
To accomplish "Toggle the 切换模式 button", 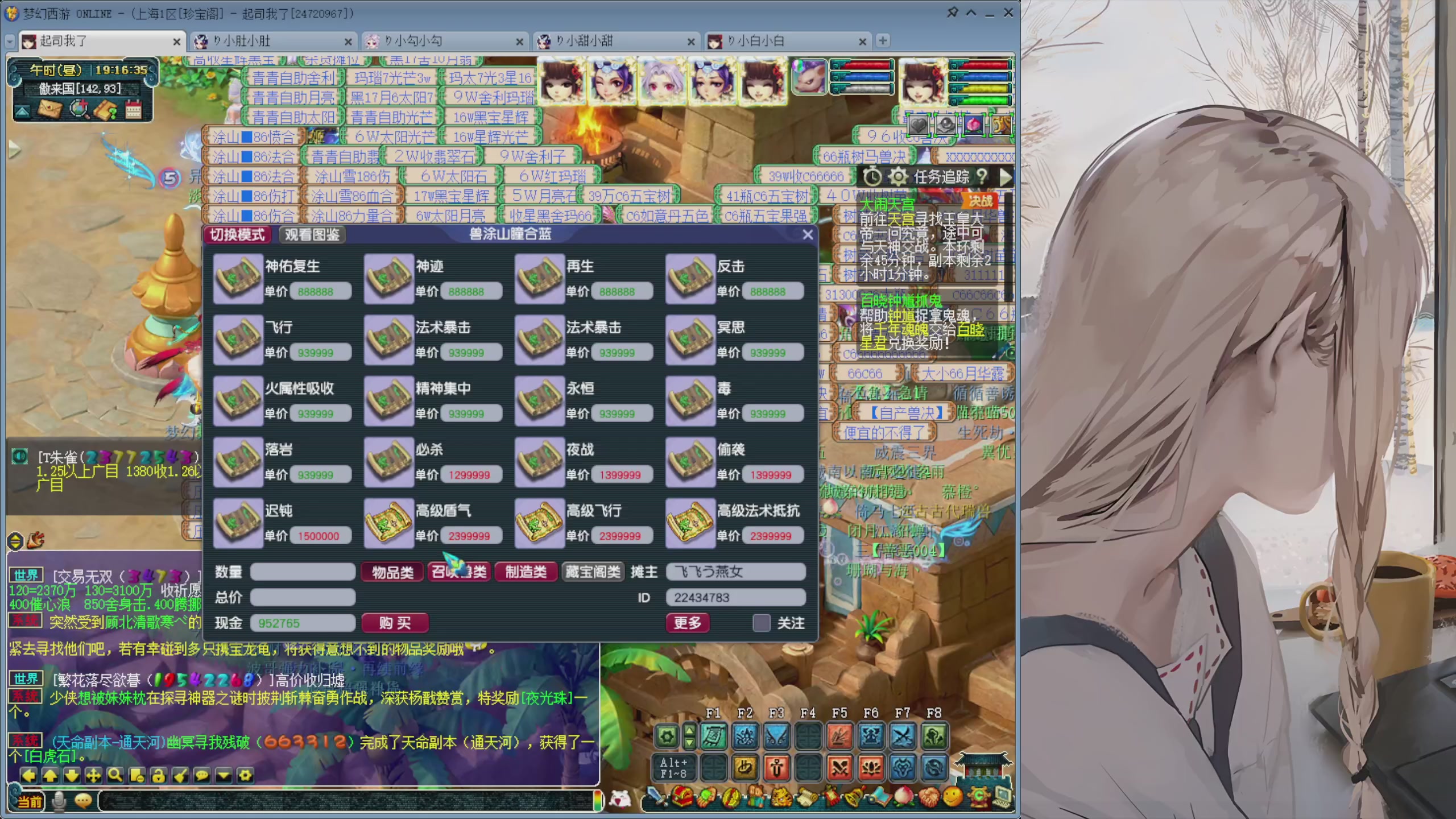I will 237,234.
